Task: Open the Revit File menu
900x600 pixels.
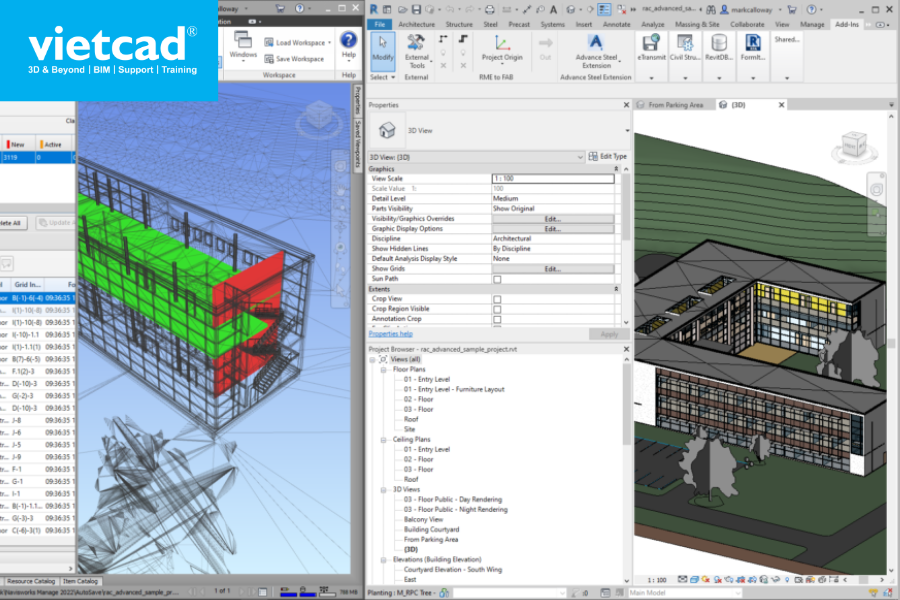Action: 379,24
